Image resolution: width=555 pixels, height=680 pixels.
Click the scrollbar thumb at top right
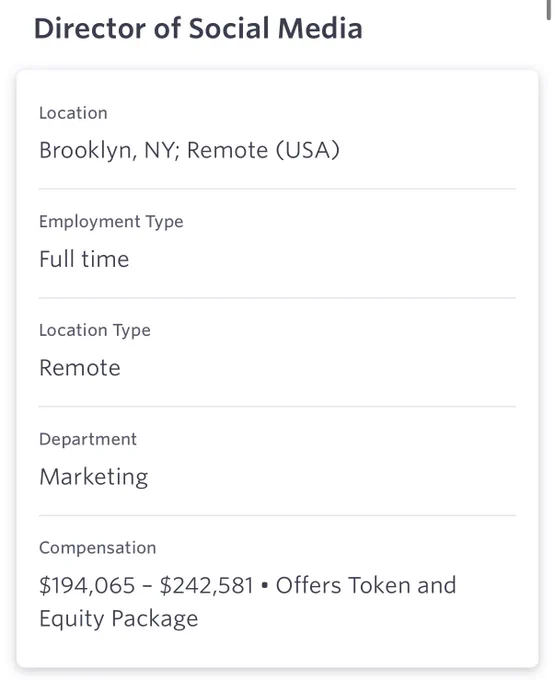coord(548,10)
